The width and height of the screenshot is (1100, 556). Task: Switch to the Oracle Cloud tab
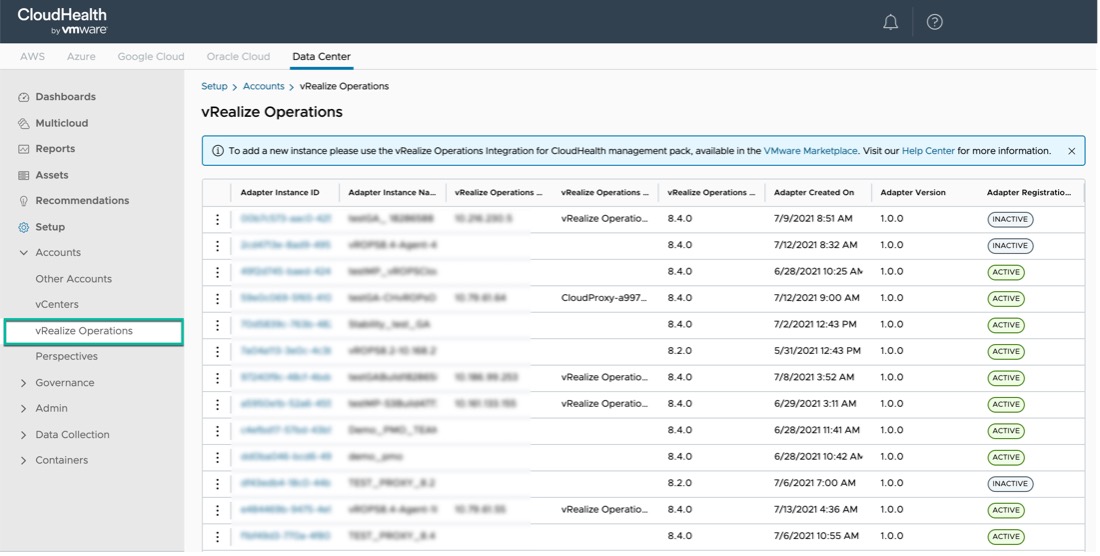point(239,57)
